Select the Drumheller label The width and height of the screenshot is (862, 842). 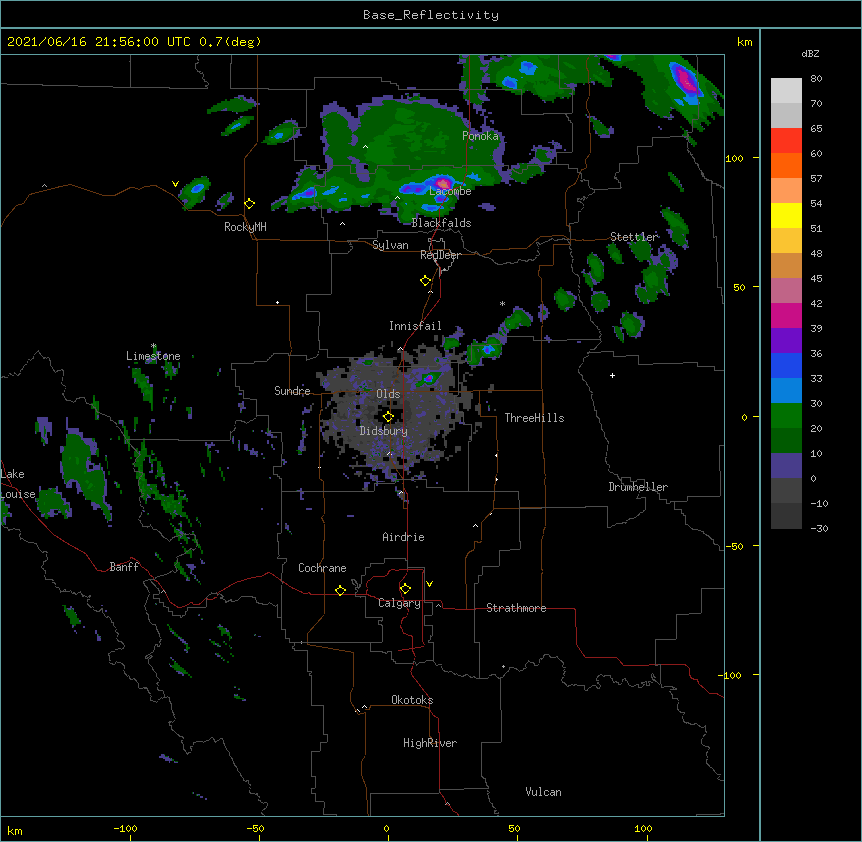638,487
